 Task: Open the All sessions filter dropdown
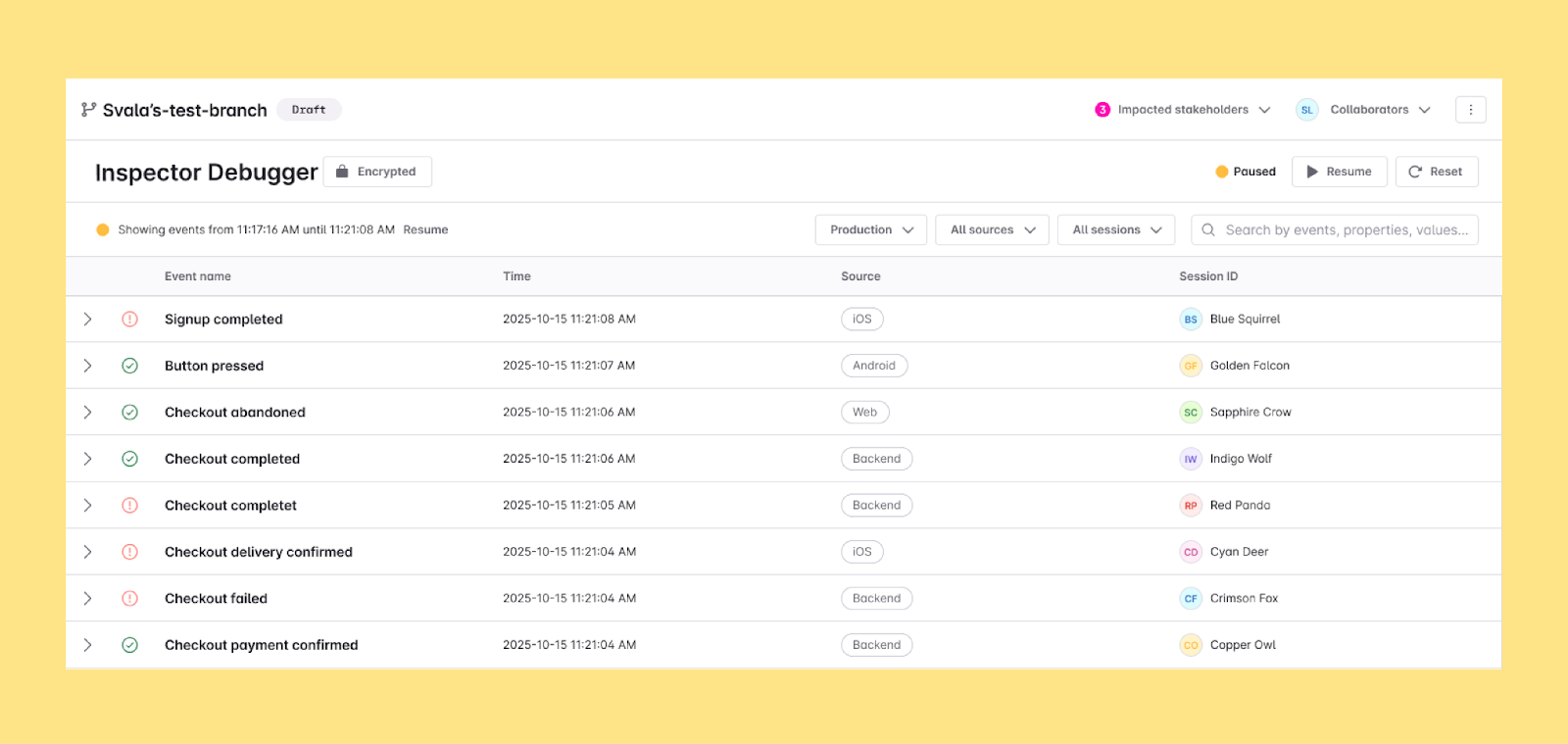[x=1116, y=229]
